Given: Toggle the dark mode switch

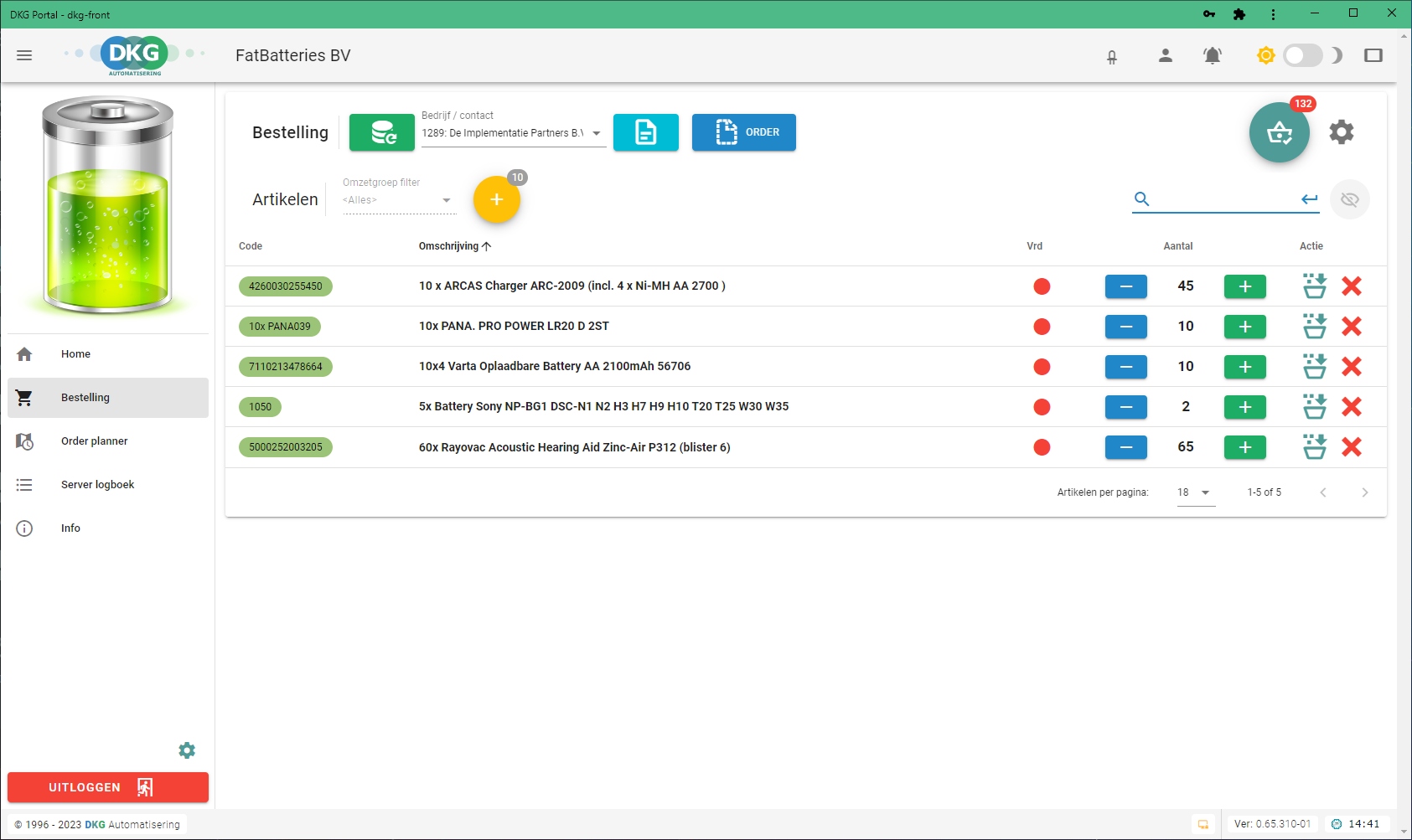Looking at the screenshot, I should (x=1303, y=55).
